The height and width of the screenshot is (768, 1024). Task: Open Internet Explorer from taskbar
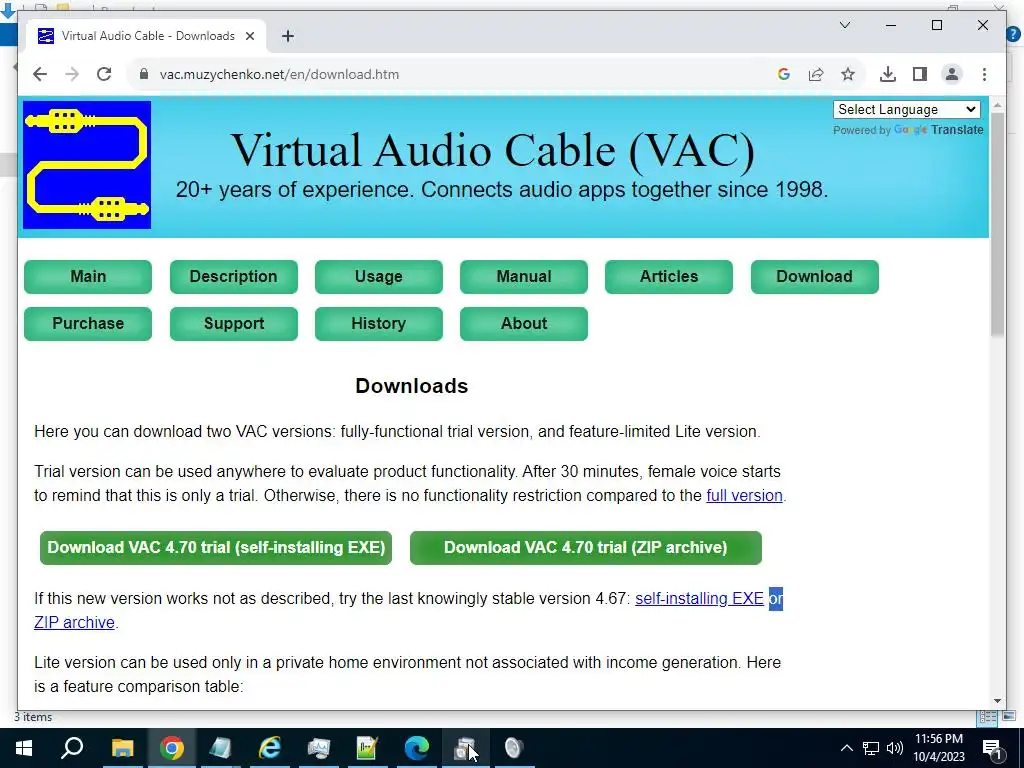click(269, 748)
